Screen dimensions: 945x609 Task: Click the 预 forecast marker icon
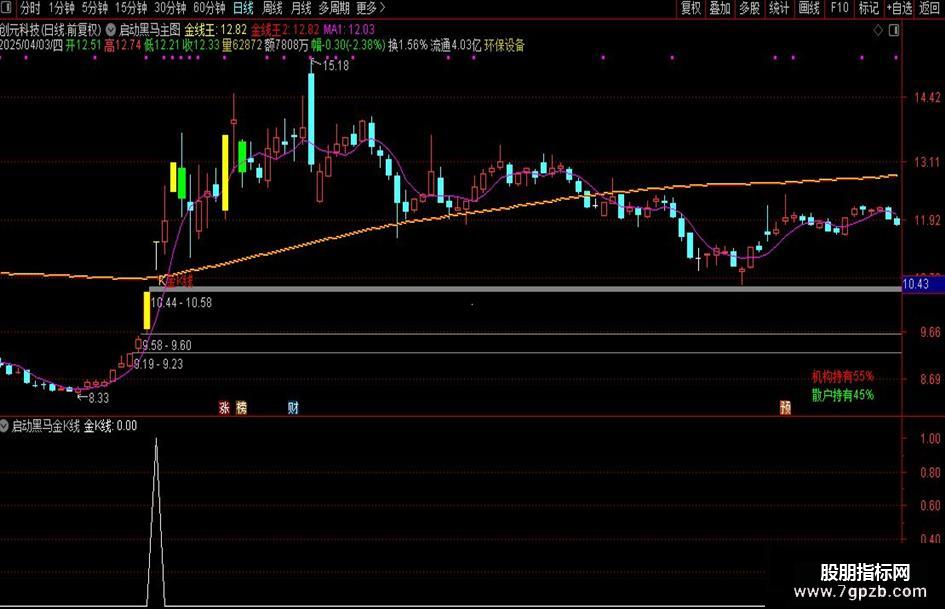785,408
